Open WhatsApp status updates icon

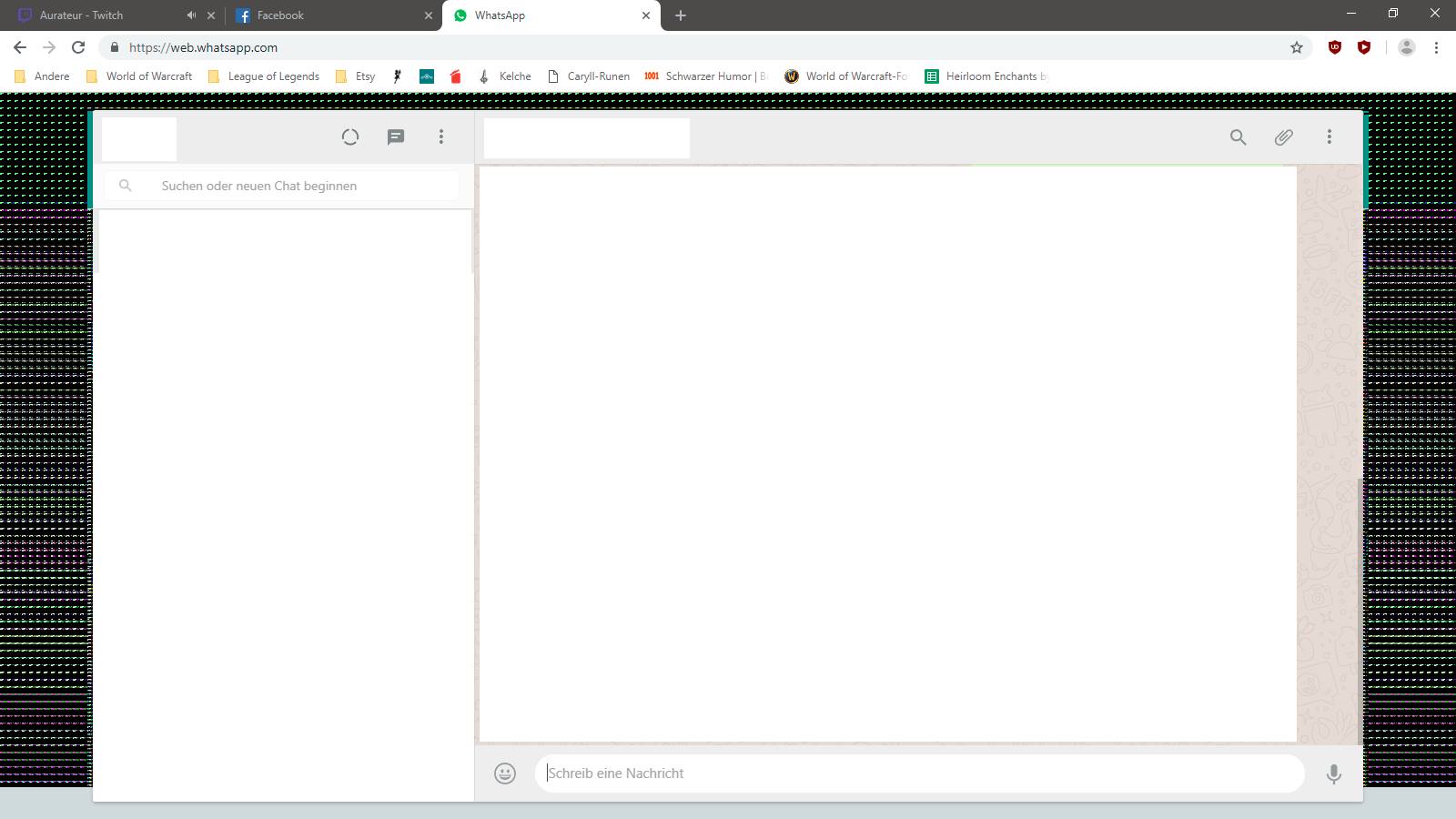(350, 137)
